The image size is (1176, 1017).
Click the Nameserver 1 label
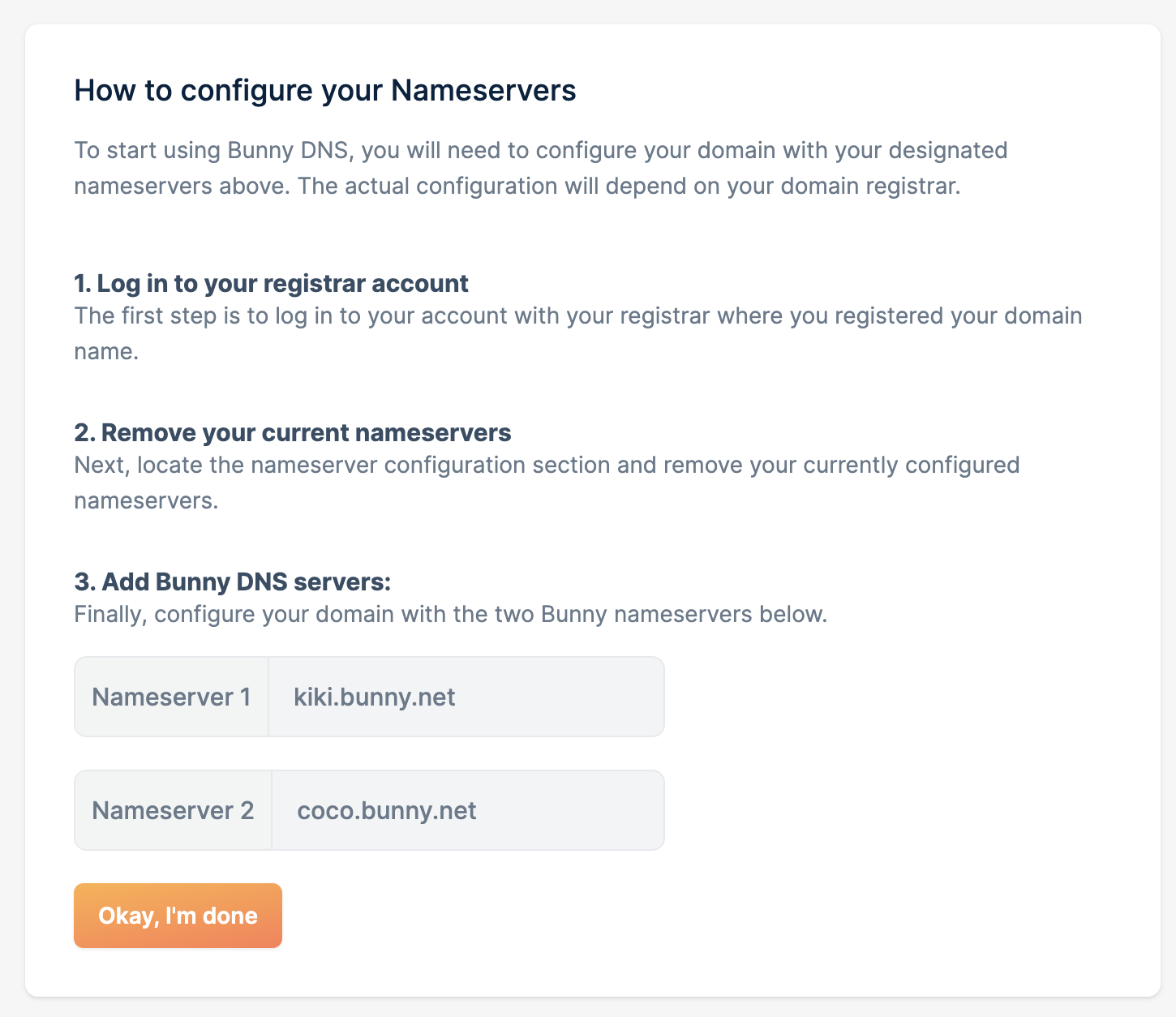[171, 697]
